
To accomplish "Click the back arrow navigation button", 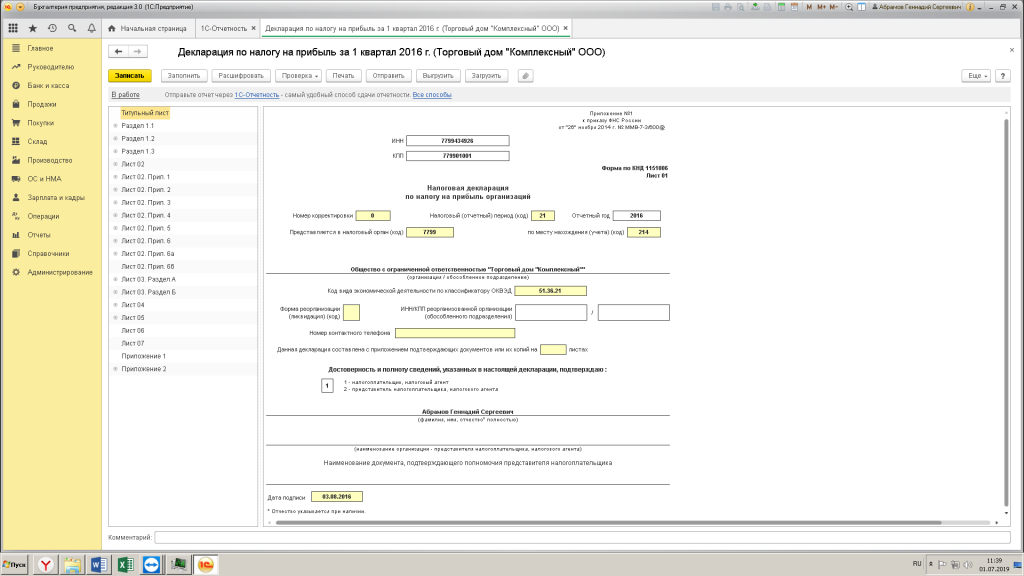I will (x=119, y=52).
